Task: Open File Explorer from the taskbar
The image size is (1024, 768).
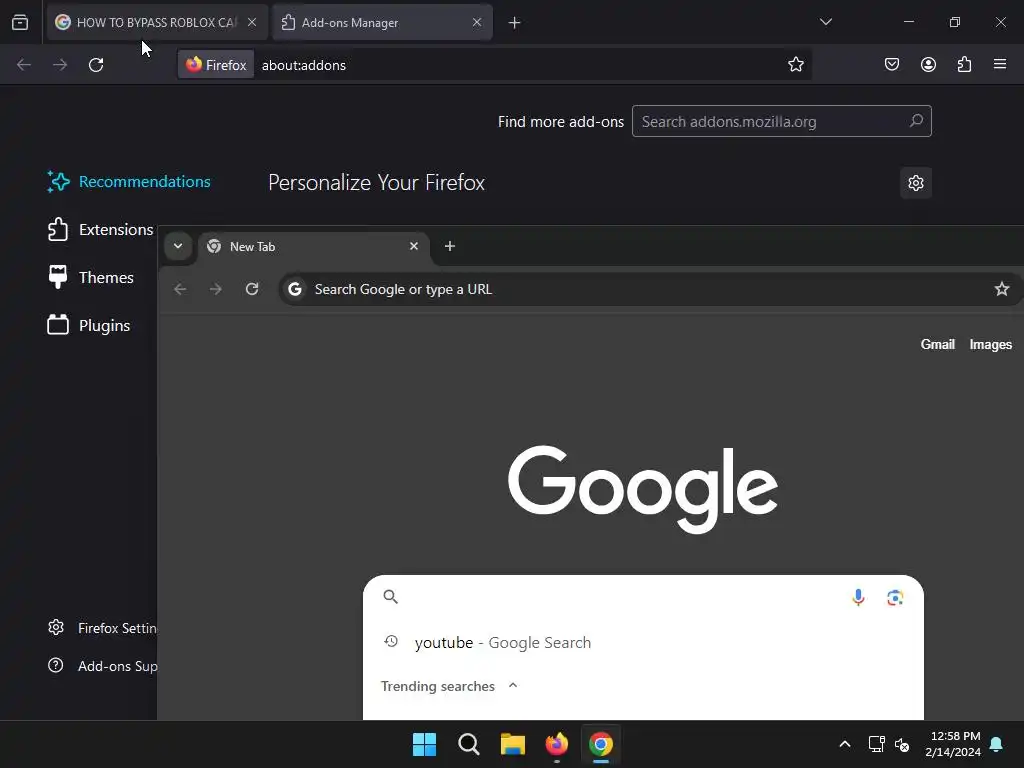Action: pos(513,744)
